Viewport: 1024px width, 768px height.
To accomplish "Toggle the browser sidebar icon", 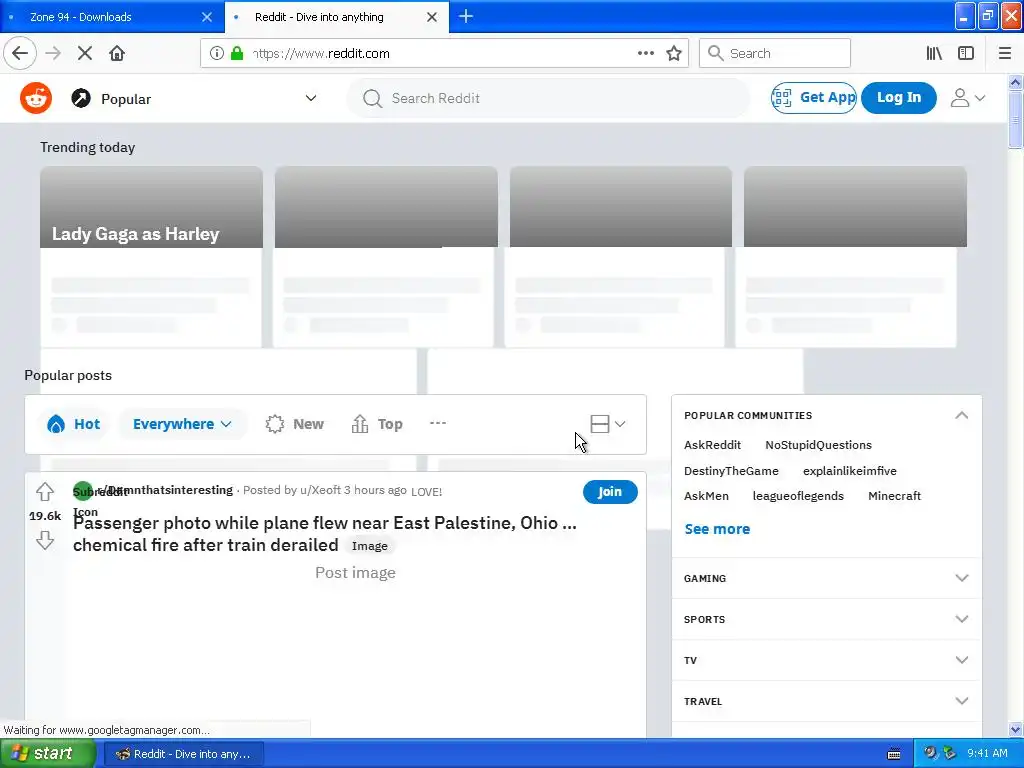I will (x=966, y=54).
